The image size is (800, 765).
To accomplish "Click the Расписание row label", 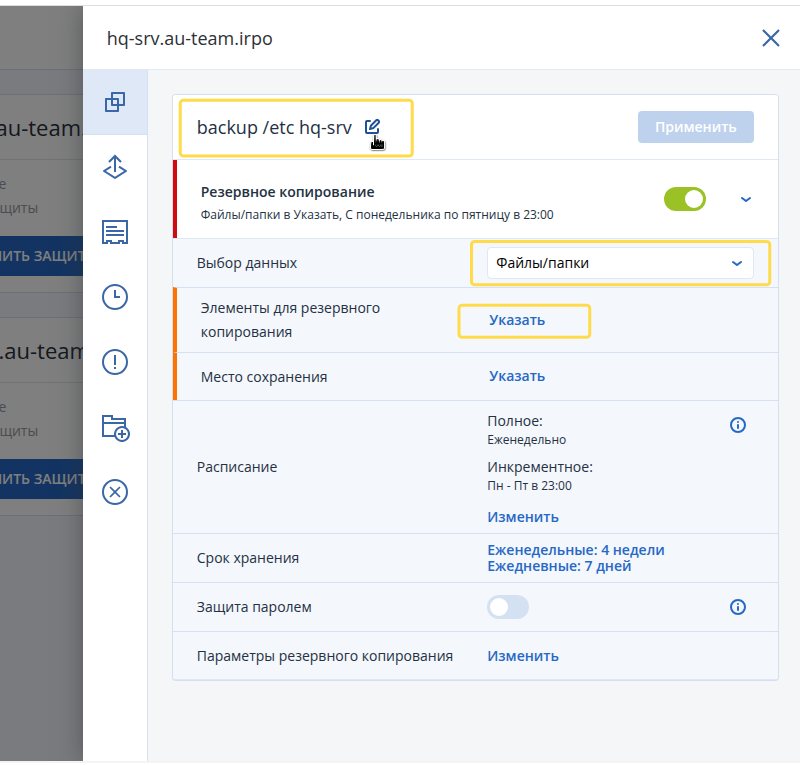I will pyautogui.click(x=237, y=467).
